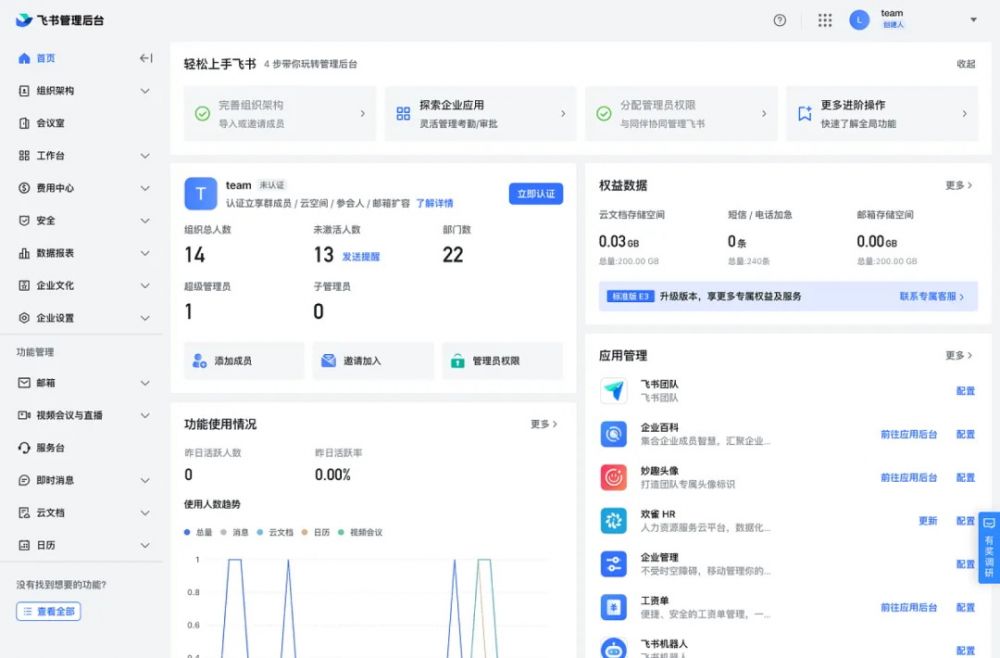Screen dimensions: 1000x658
Task: Expand the 企业设置 chevron
Action: [145, 318]
